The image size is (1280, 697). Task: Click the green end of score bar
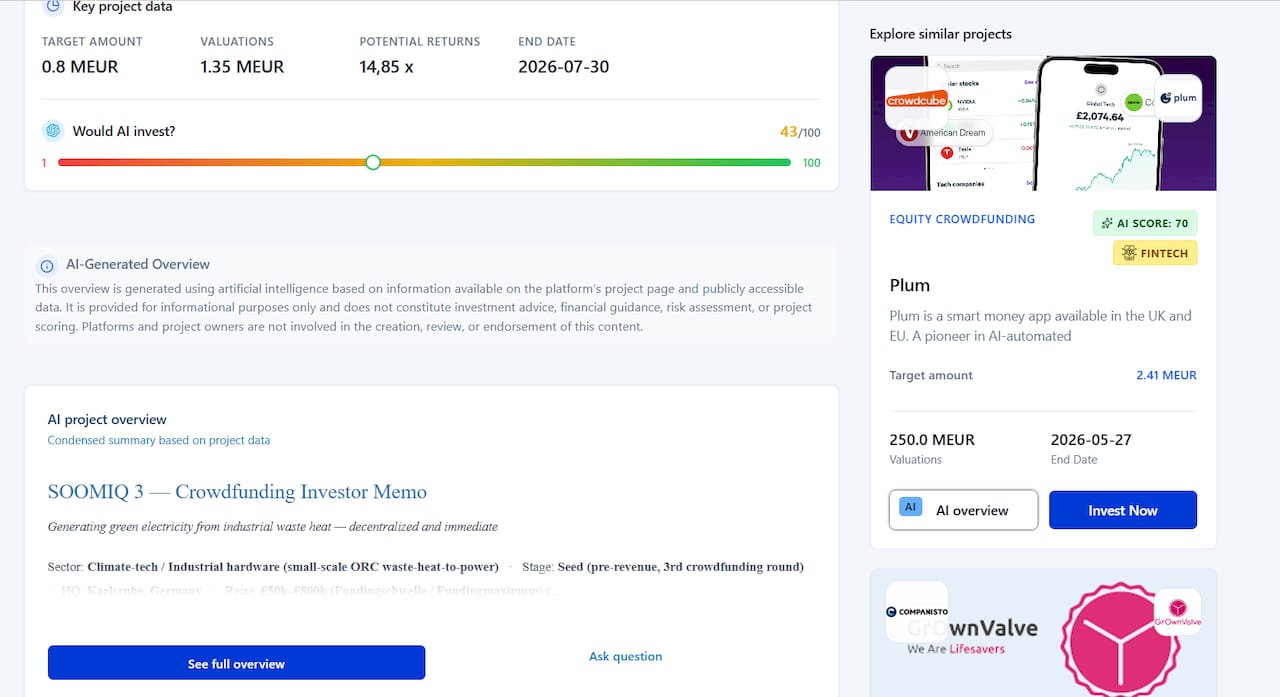(x=811, y=163)
